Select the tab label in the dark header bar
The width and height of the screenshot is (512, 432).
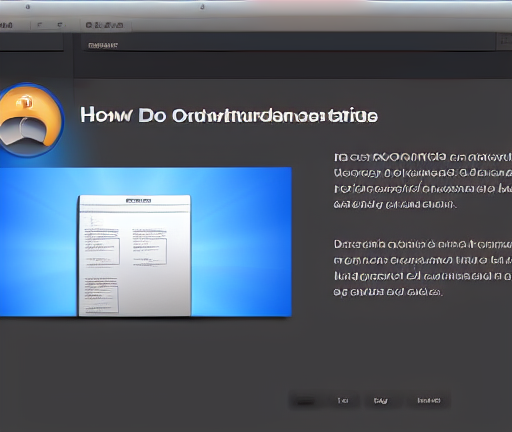click(103, 45)
